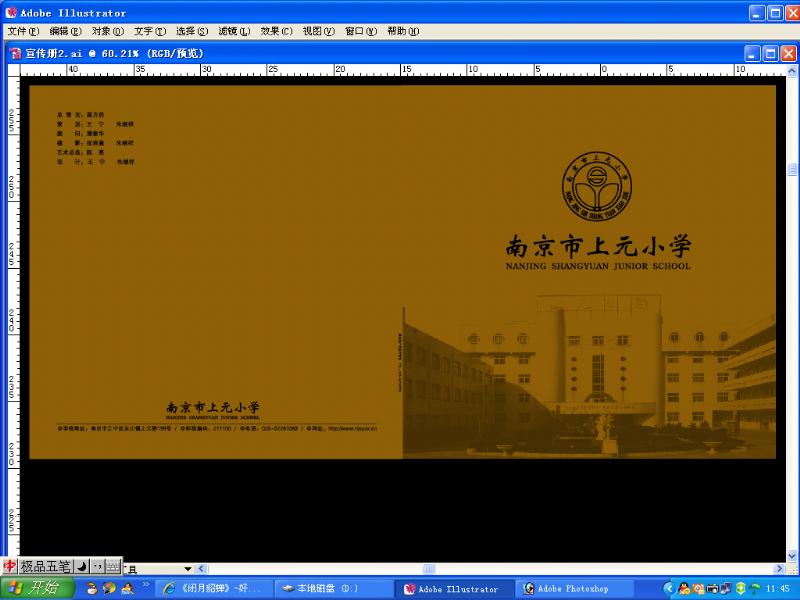
Task: Expand hidden system tray icons arrow
Action: pos(668,589)
